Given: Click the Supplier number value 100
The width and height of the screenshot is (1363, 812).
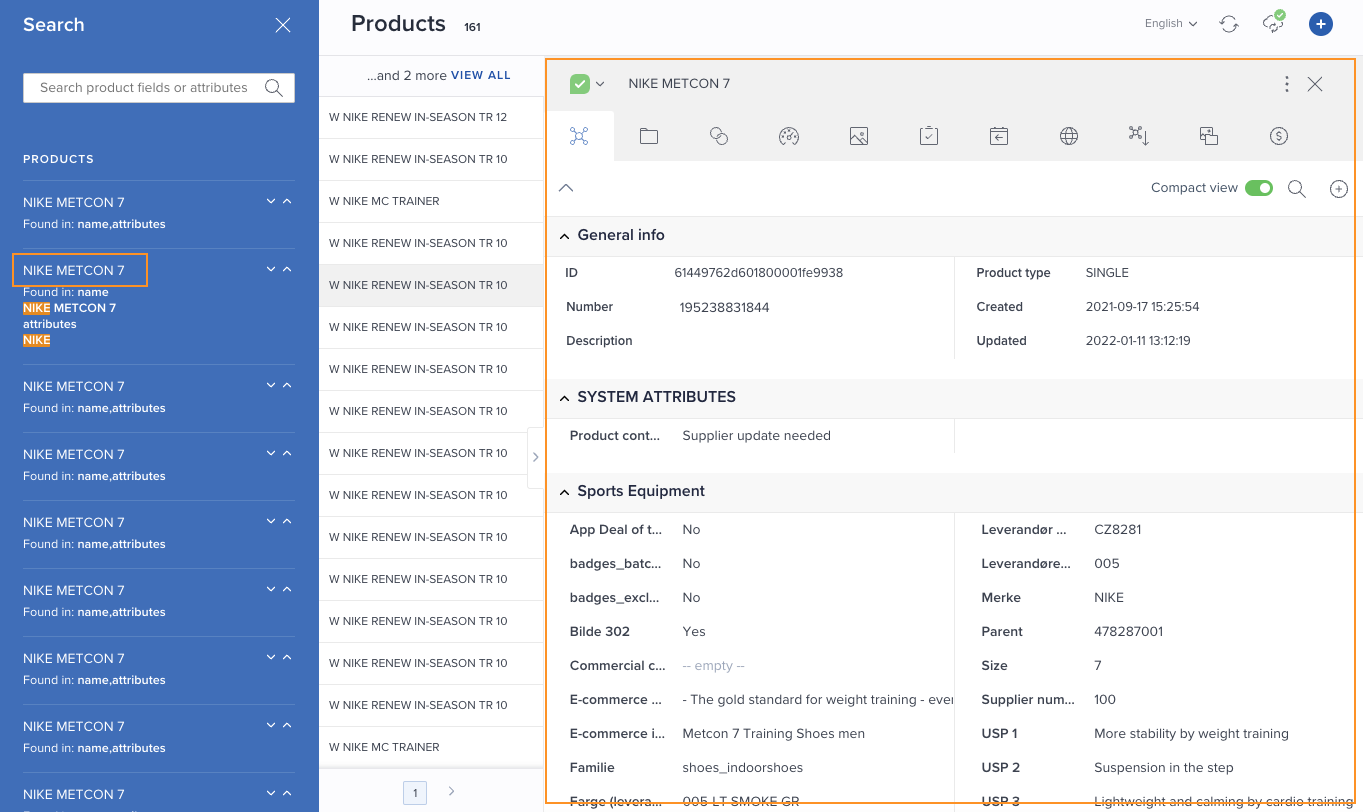Looking at the screenshot, I should coord(1105,699).
